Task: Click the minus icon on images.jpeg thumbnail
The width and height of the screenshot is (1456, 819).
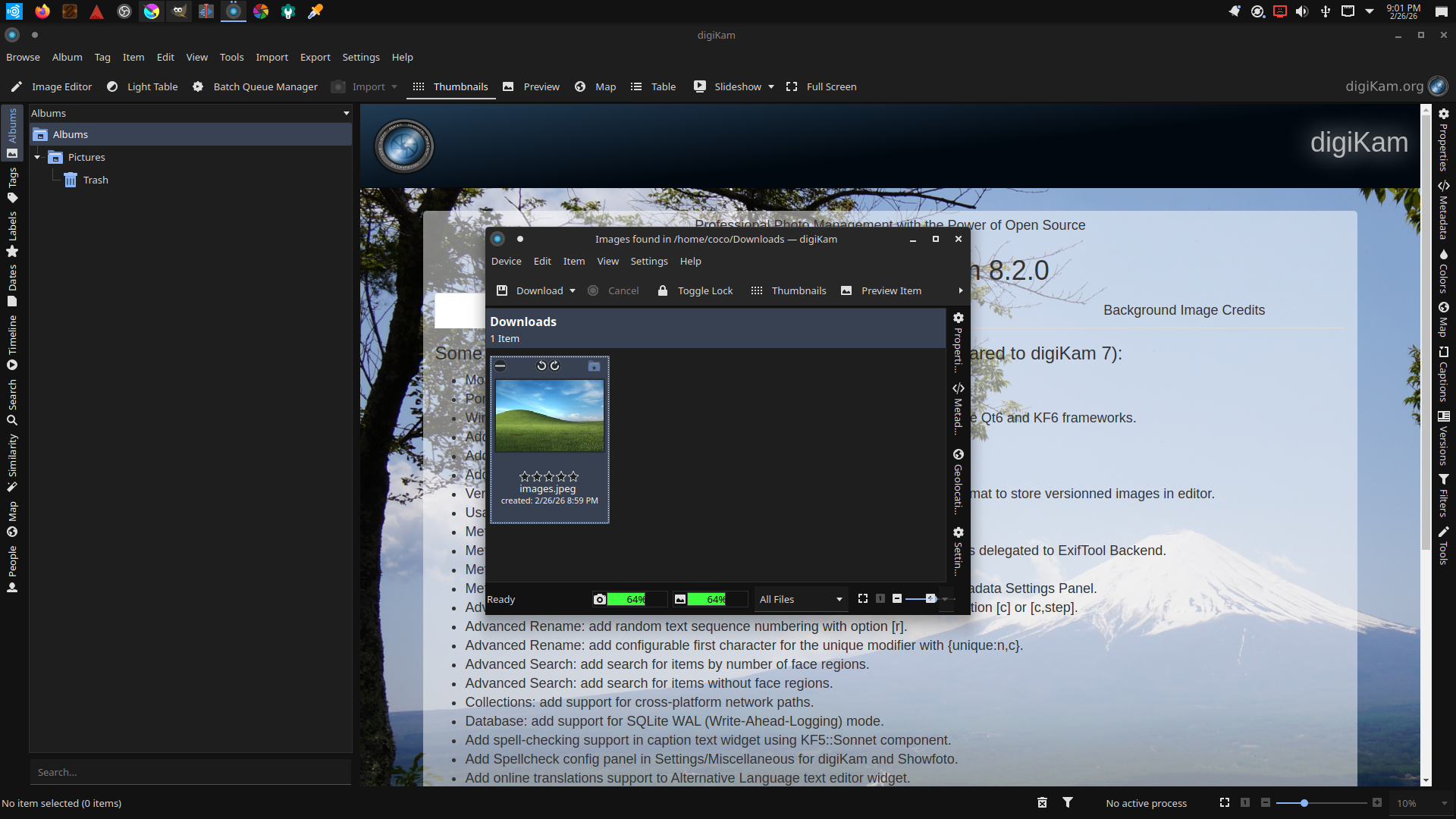Action: coord(500,366)
